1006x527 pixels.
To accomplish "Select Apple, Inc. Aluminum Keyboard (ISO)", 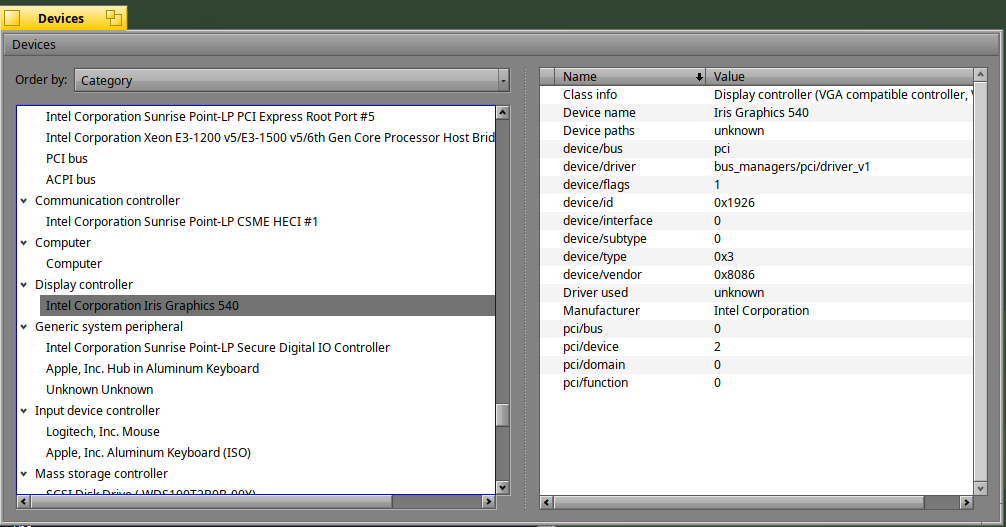I will click(x=148, y=453).
